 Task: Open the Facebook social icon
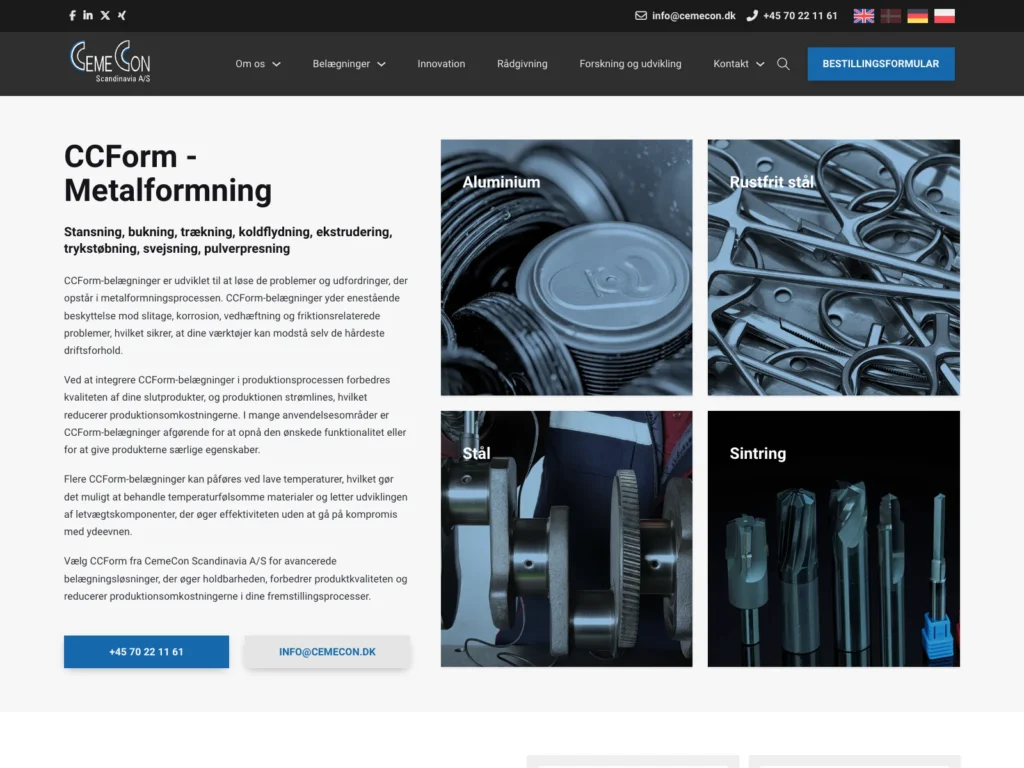coord(72,16)
